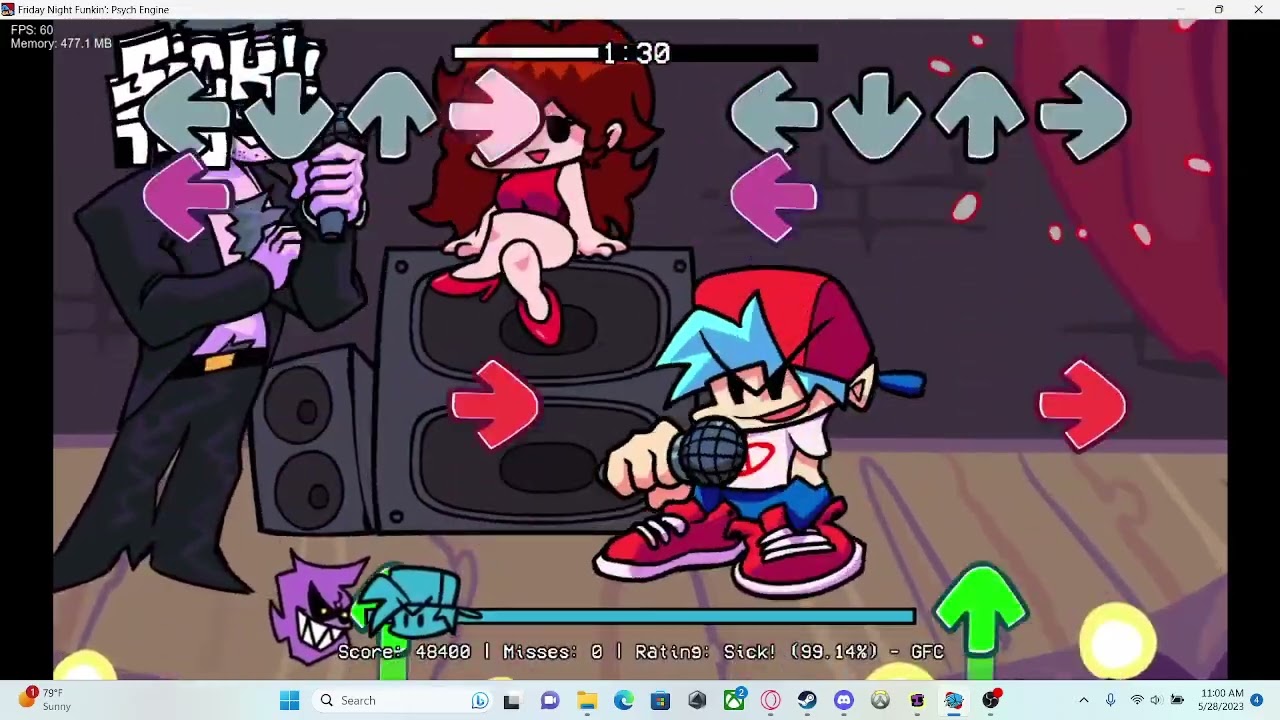
Task: Open the Xbox app on the taskbar
Action: pyautogui.click(x=734, y=700)
